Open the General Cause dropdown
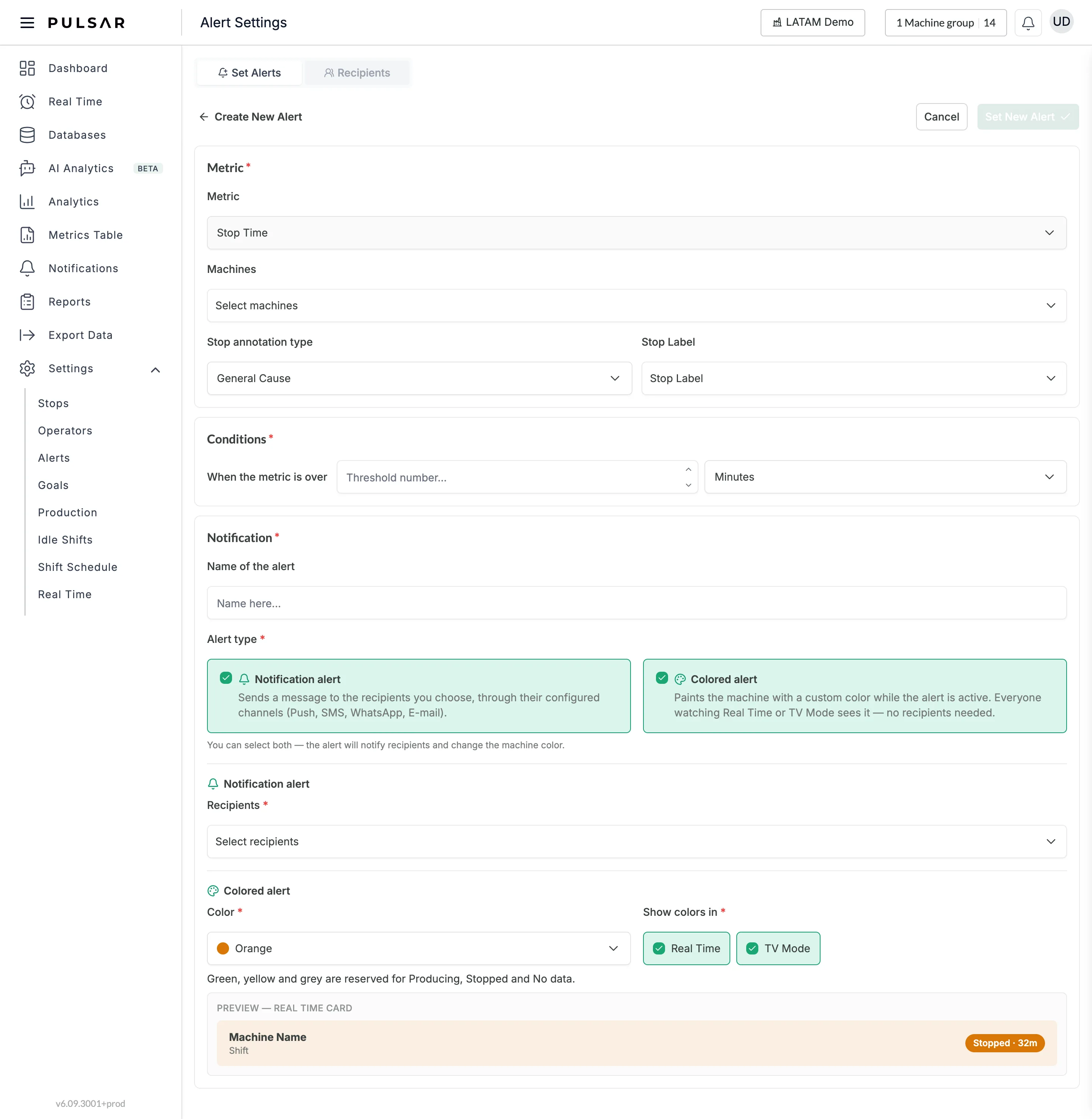Image resolution: width=1092 pixels, height=1119 pixels. 419,378
